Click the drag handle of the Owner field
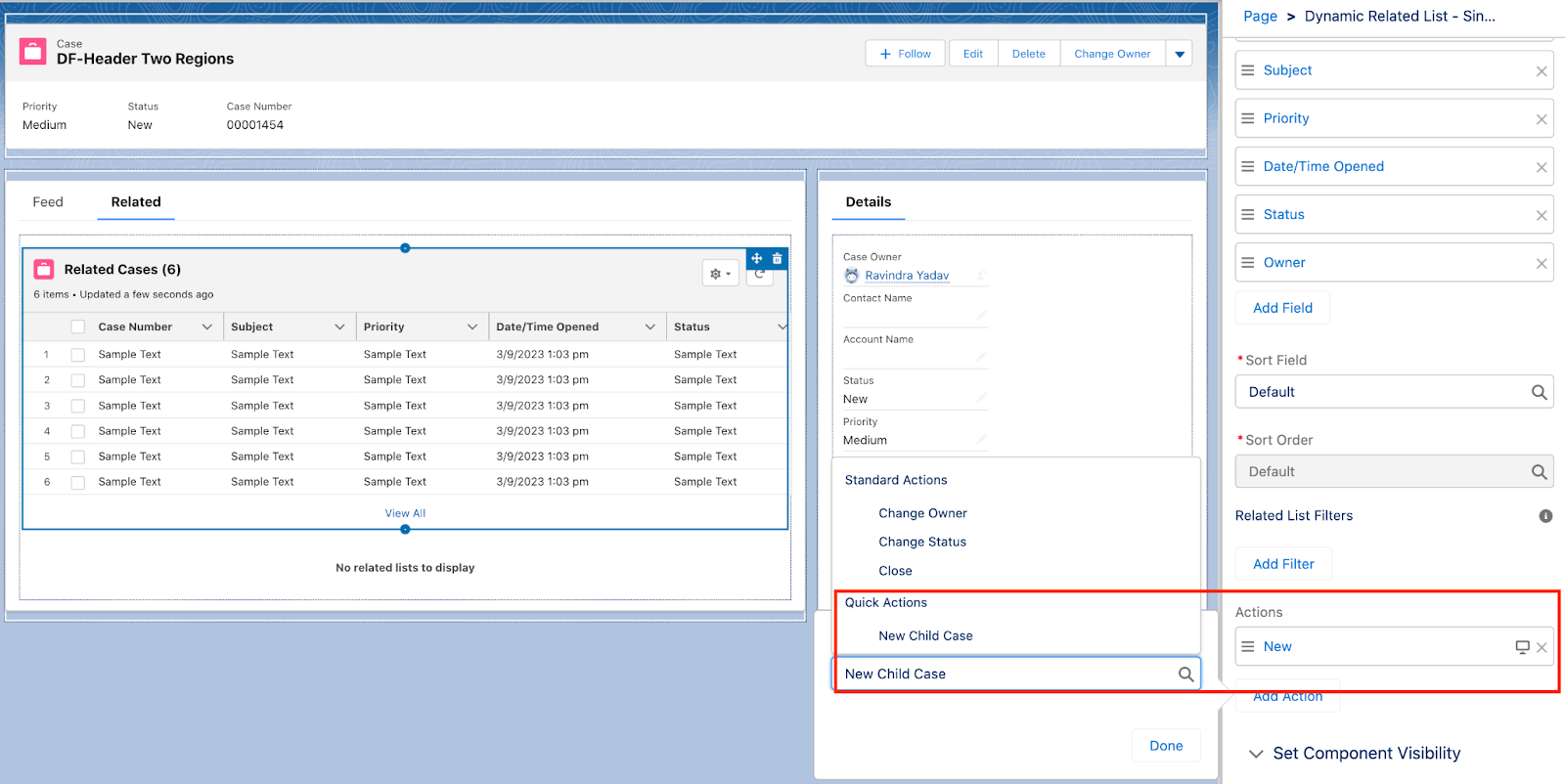The height and width of the screenshot is (784, 1565). (x=1248, y=262)
